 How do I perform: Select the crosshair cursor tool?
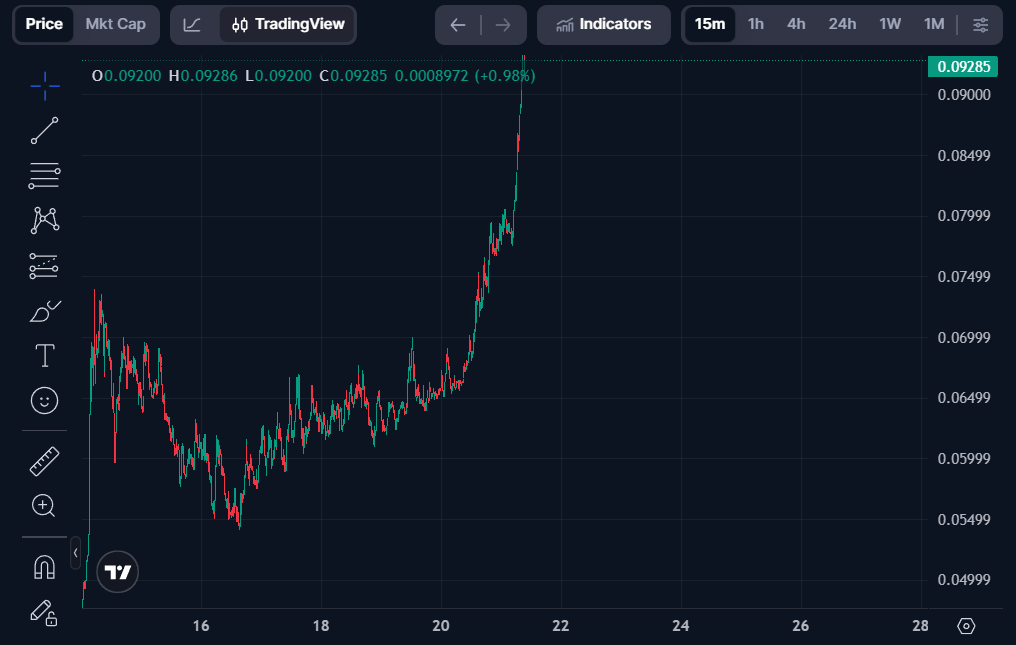[x=45, y=86]
